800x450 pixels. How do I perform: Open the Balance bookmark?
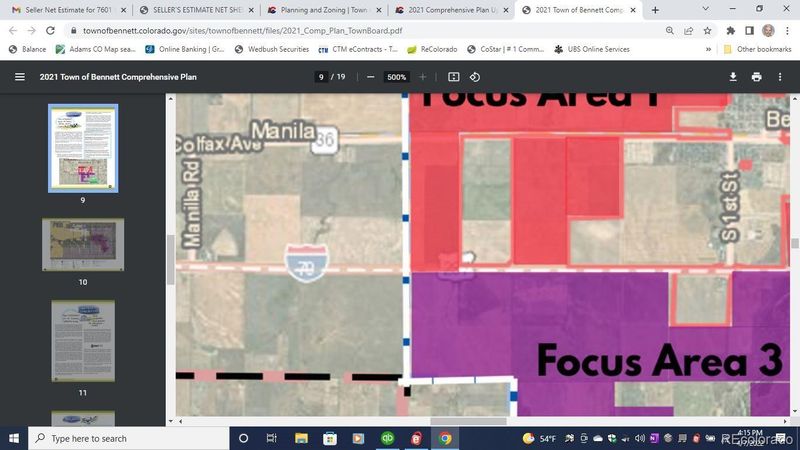28,49
